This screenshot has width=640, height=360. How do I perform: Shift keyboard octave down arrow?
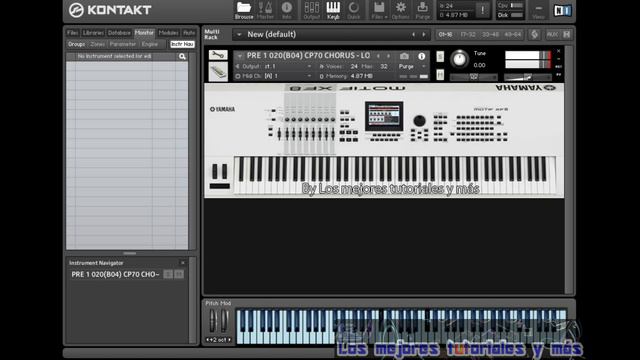coord(208,340)
